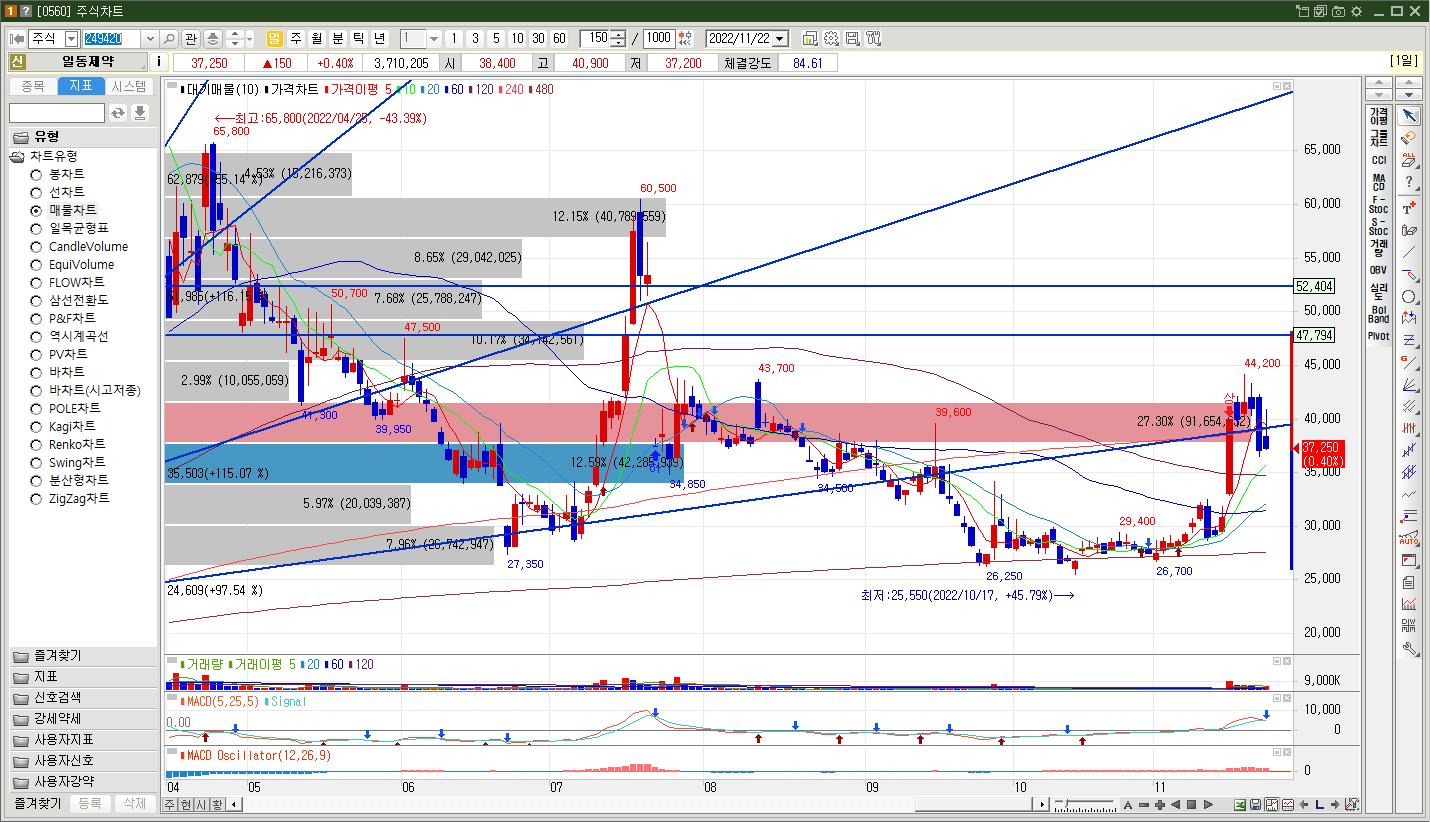Screen dimensions: 1430x822
Task: Click the 60 minute interval button
Action: (x=559, y=38)
